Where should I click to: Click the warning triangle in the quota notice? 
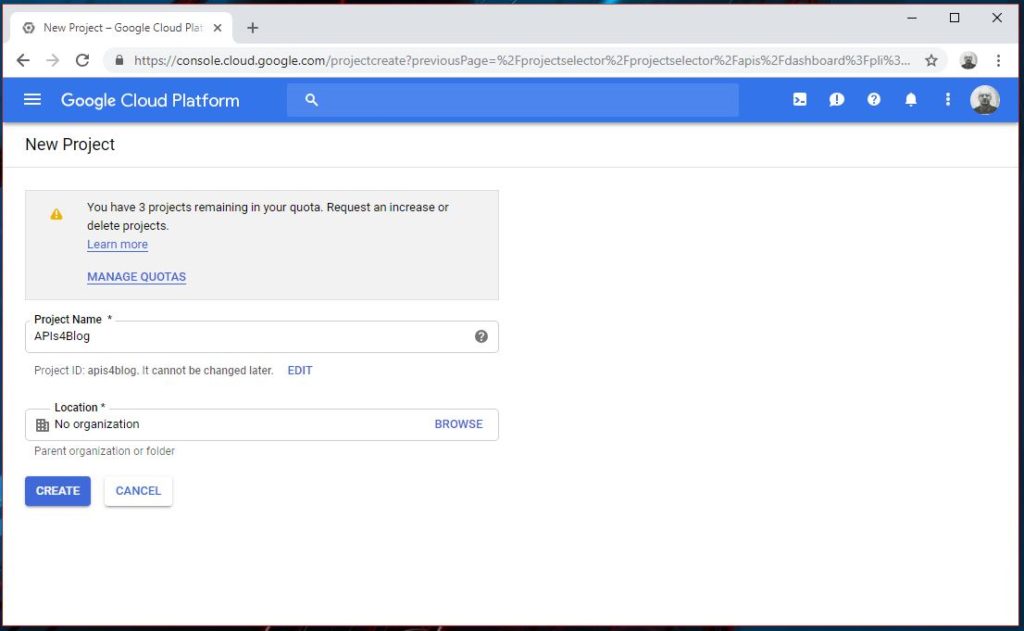(57, 213)
